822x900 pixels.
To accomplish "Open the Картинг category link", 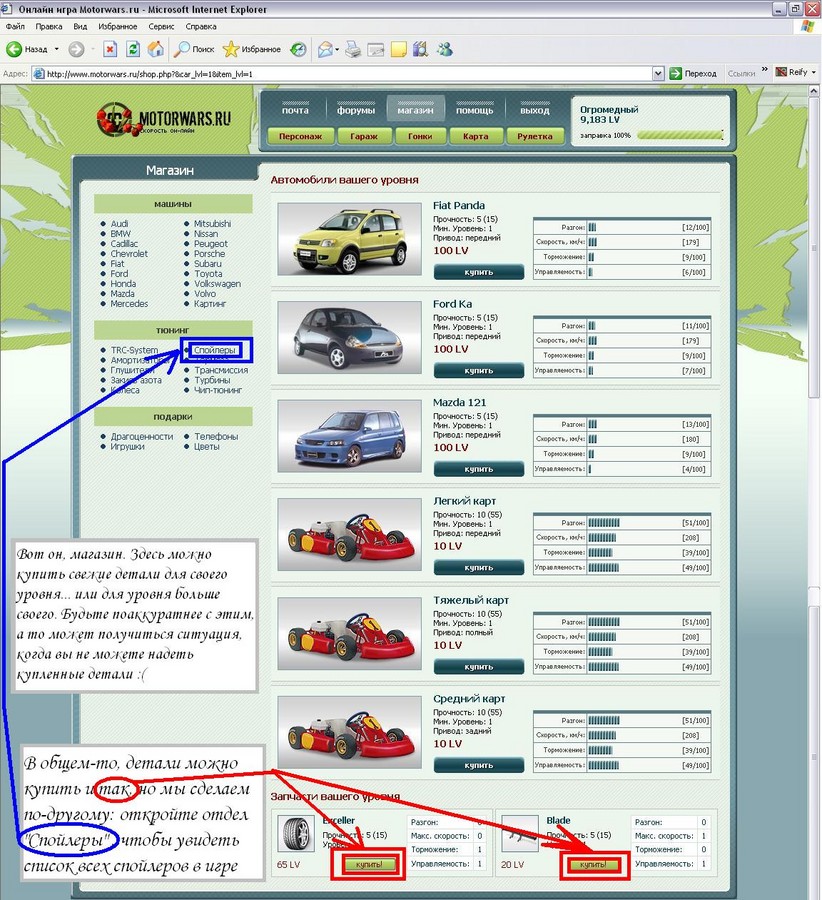I will (210, 304).
